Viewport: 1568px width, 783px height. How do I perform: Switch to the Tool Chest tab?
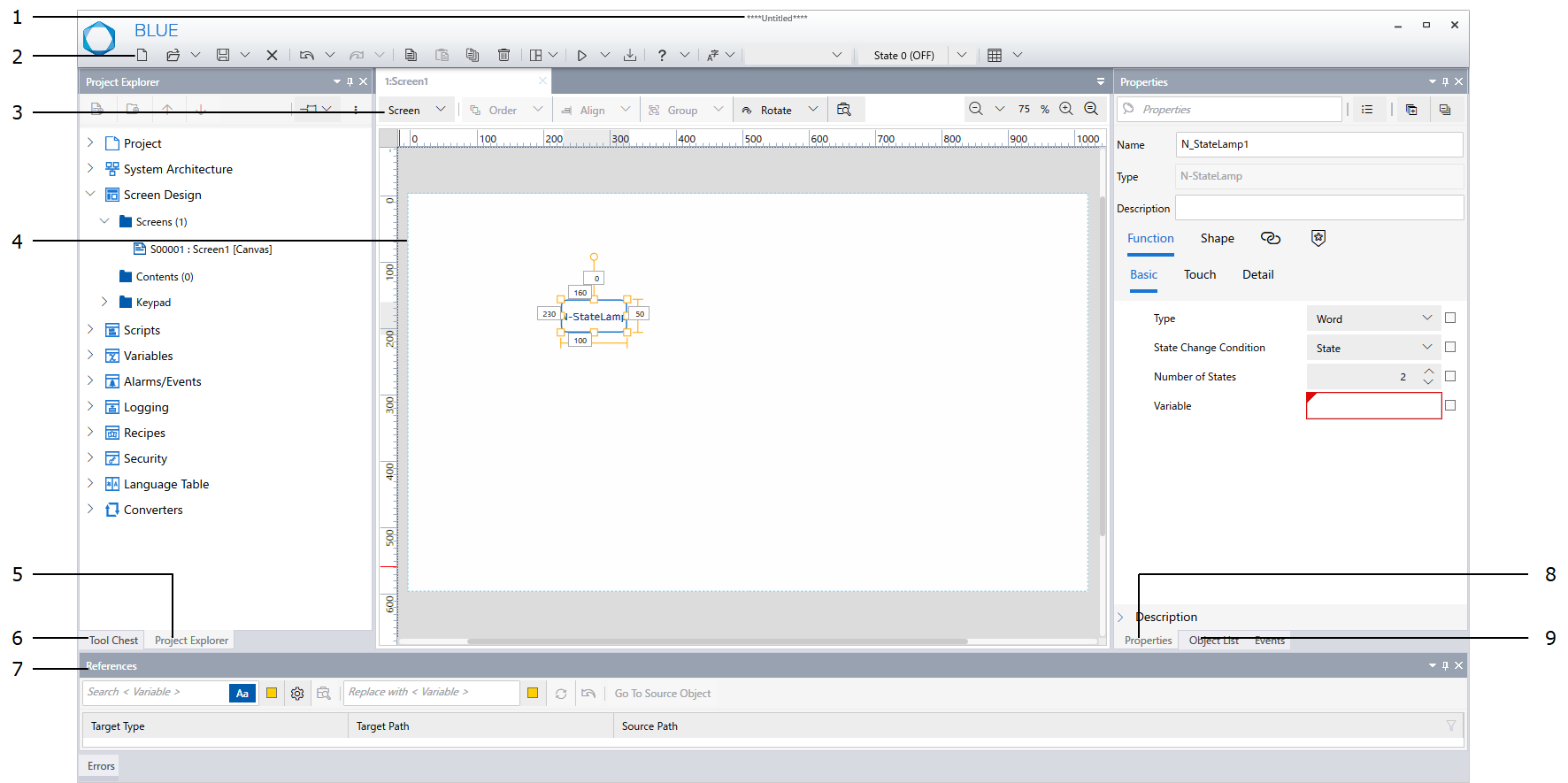(113, 640)
